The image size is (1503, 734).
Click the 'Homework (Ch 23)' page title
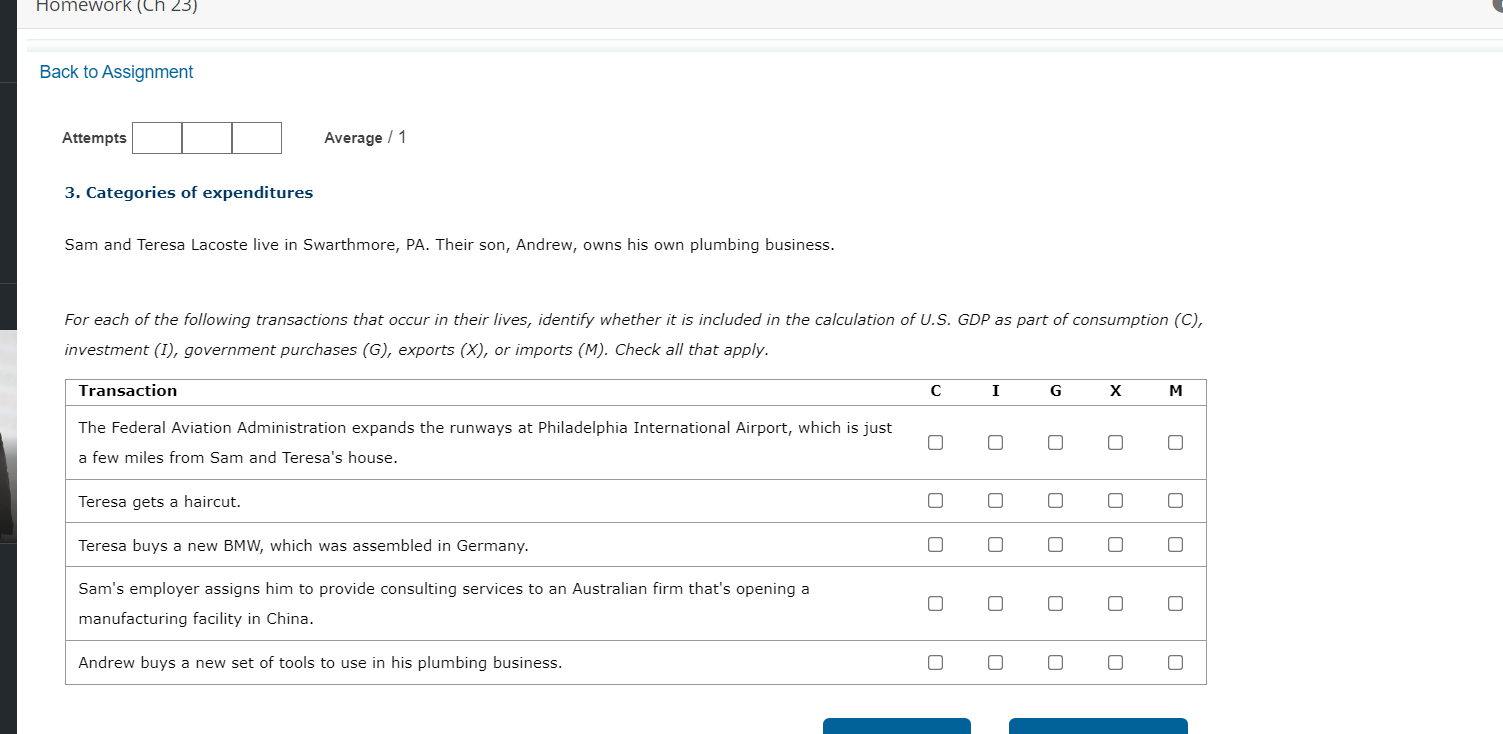pyautogui.click(x=117, y=6)
